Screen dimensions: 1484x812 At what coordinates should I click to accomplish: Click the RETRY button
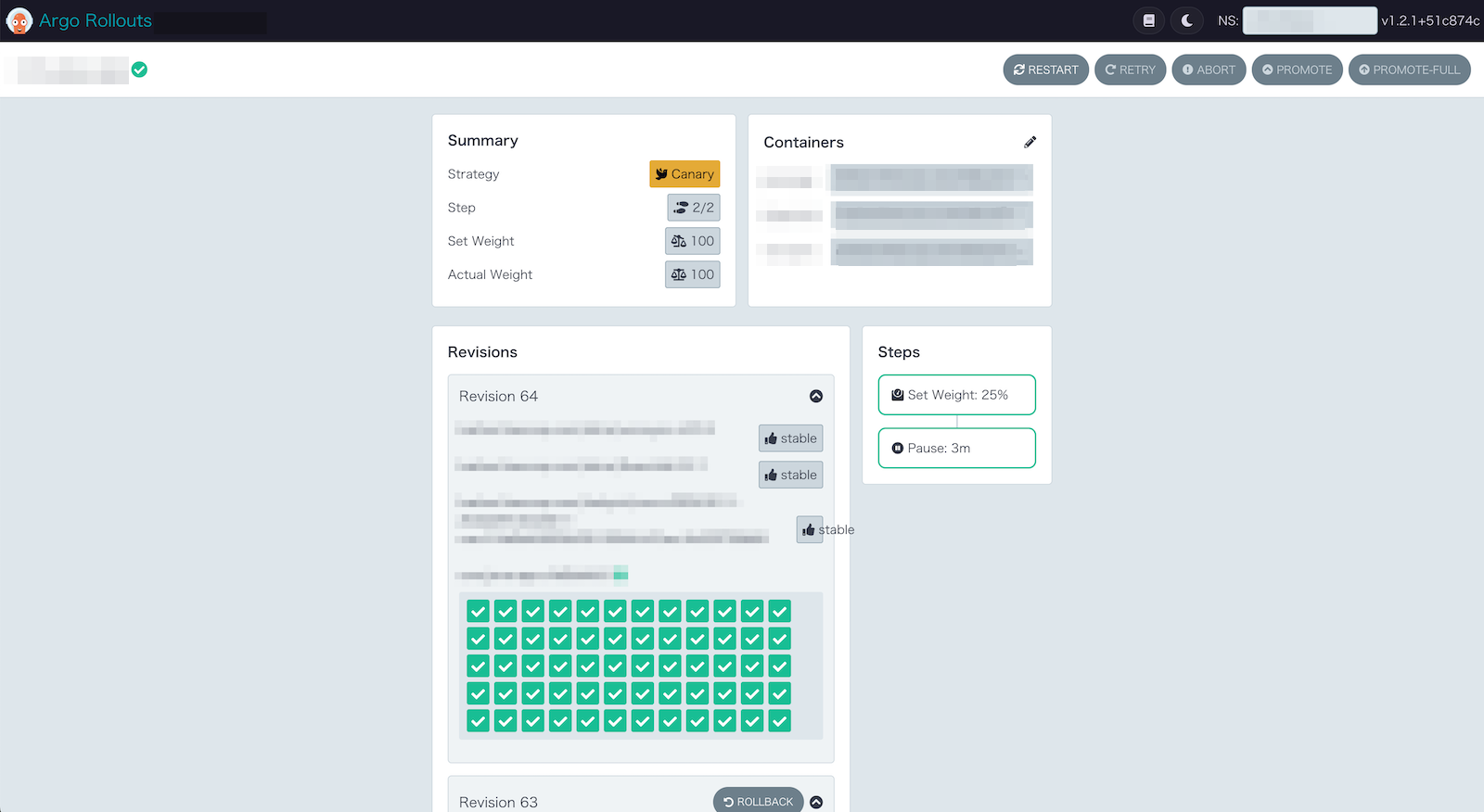pyautogui.click(x=1130, y=70)
